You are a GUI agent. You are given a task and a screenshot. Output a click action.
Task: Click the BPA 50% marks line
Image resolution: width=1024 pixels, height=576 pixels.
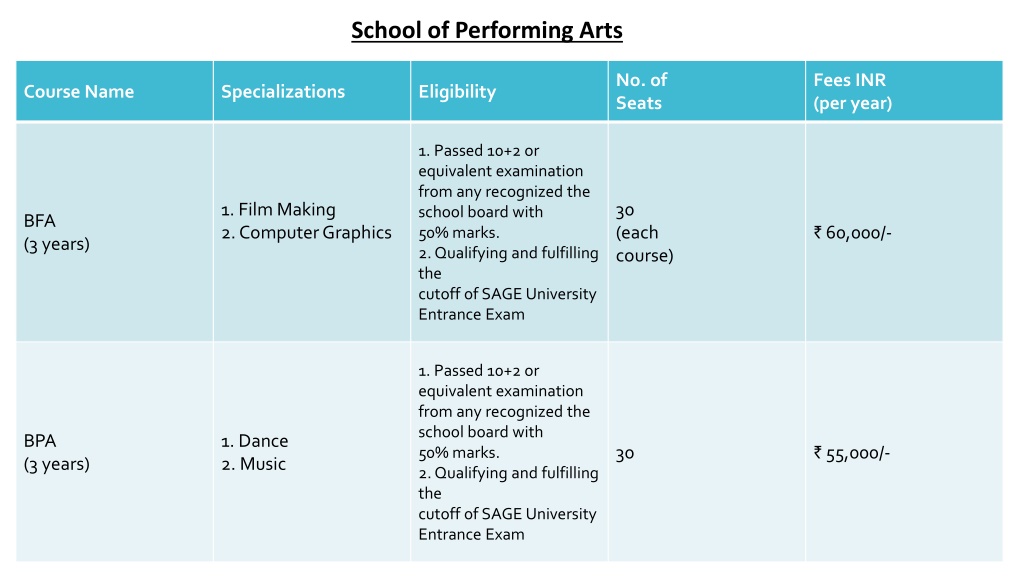[x=458, y=453]
